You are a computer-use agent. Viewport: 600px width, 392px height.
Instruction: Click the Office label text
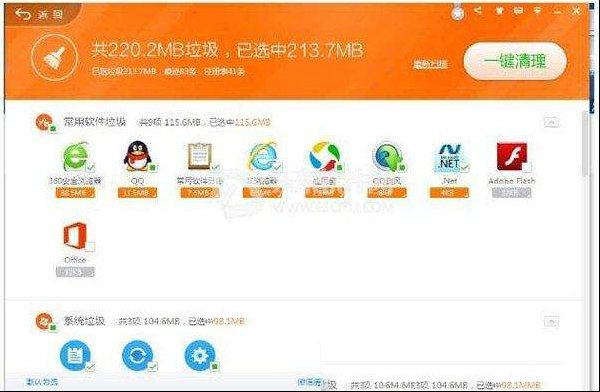tap(75, 260)
